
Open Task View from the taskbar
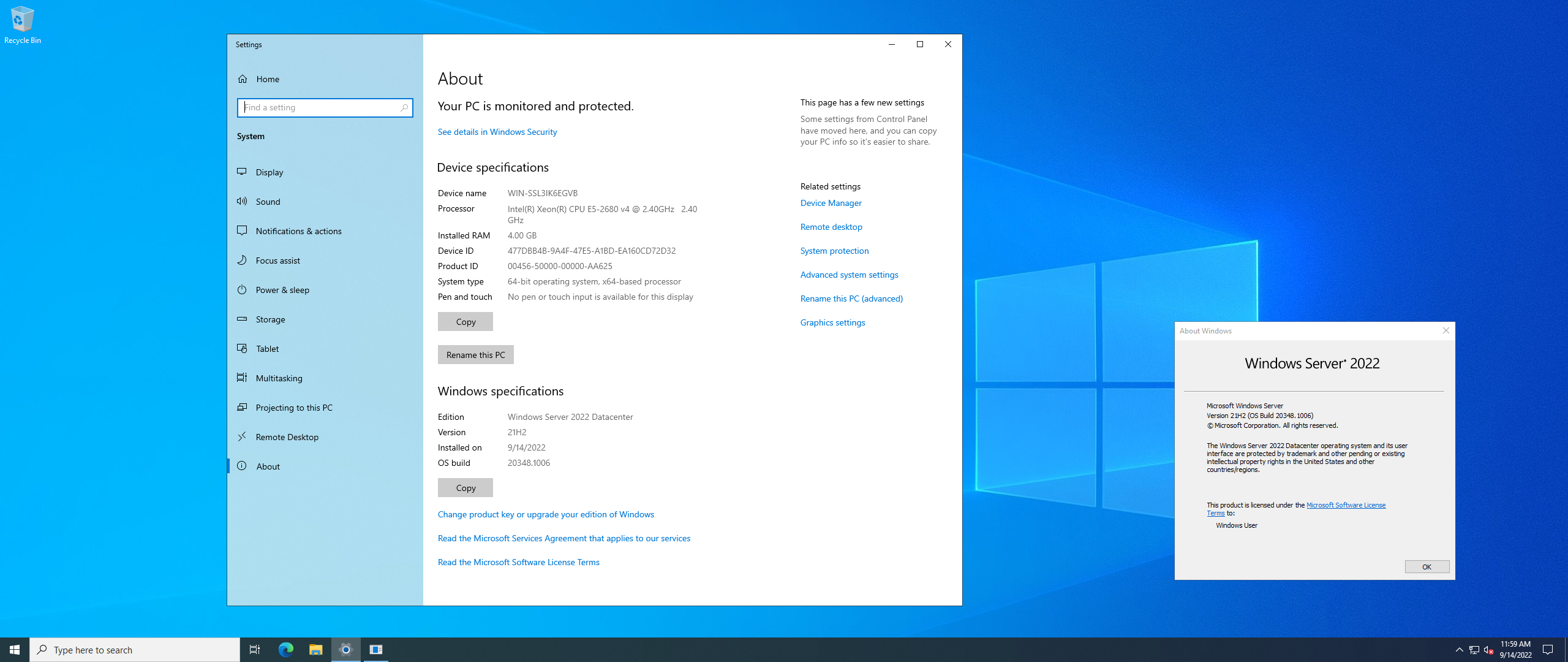tap(255, 650)
